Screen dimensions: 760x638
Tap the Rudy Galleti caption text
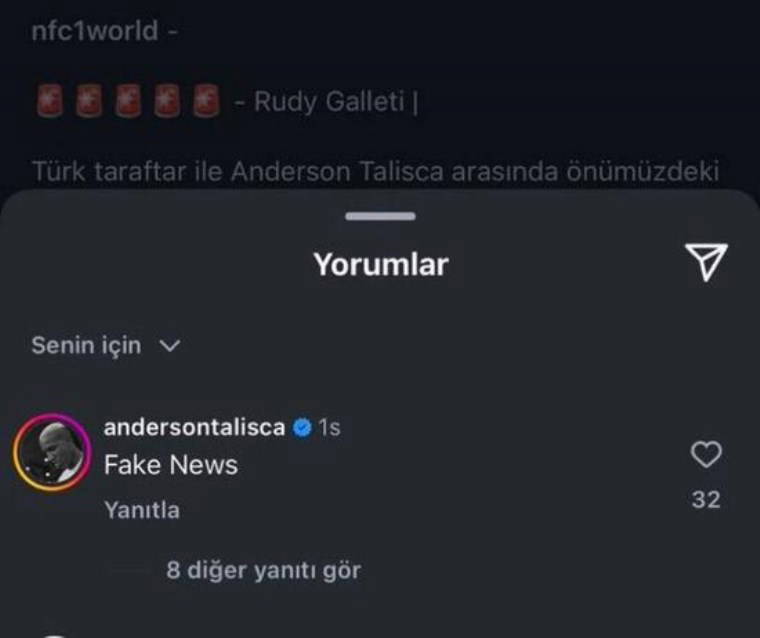330,102
